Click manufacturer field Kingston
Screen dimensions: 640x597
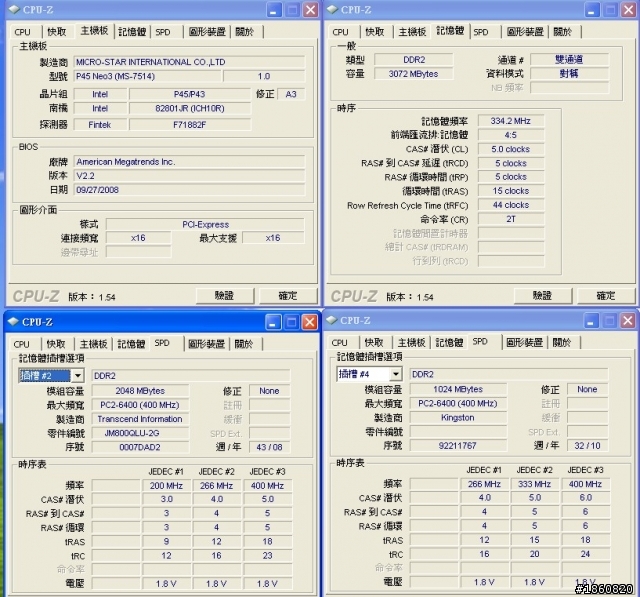click(x=458, y=418)
